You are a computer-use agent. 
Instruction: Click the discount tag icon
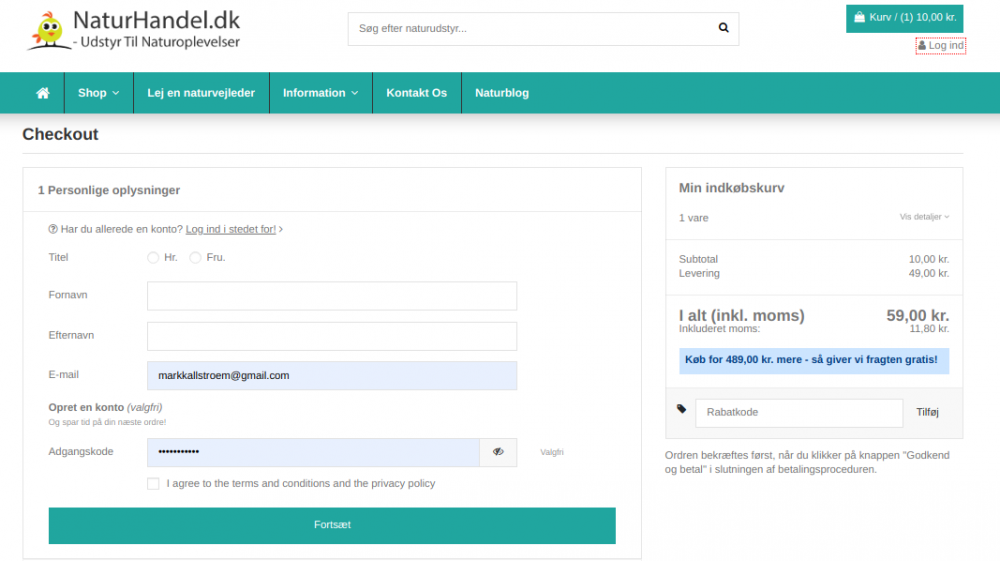(x=681, y=409)
